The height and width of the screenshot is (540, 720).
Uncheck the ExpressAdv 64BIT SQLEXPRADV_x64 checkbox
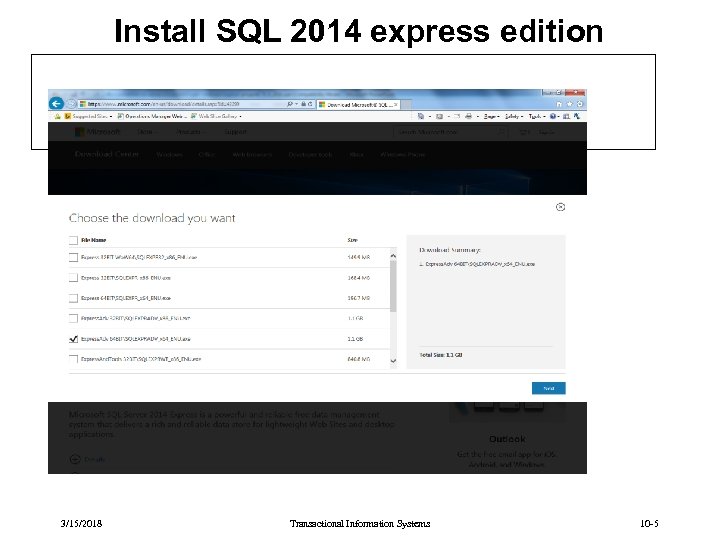73,339
